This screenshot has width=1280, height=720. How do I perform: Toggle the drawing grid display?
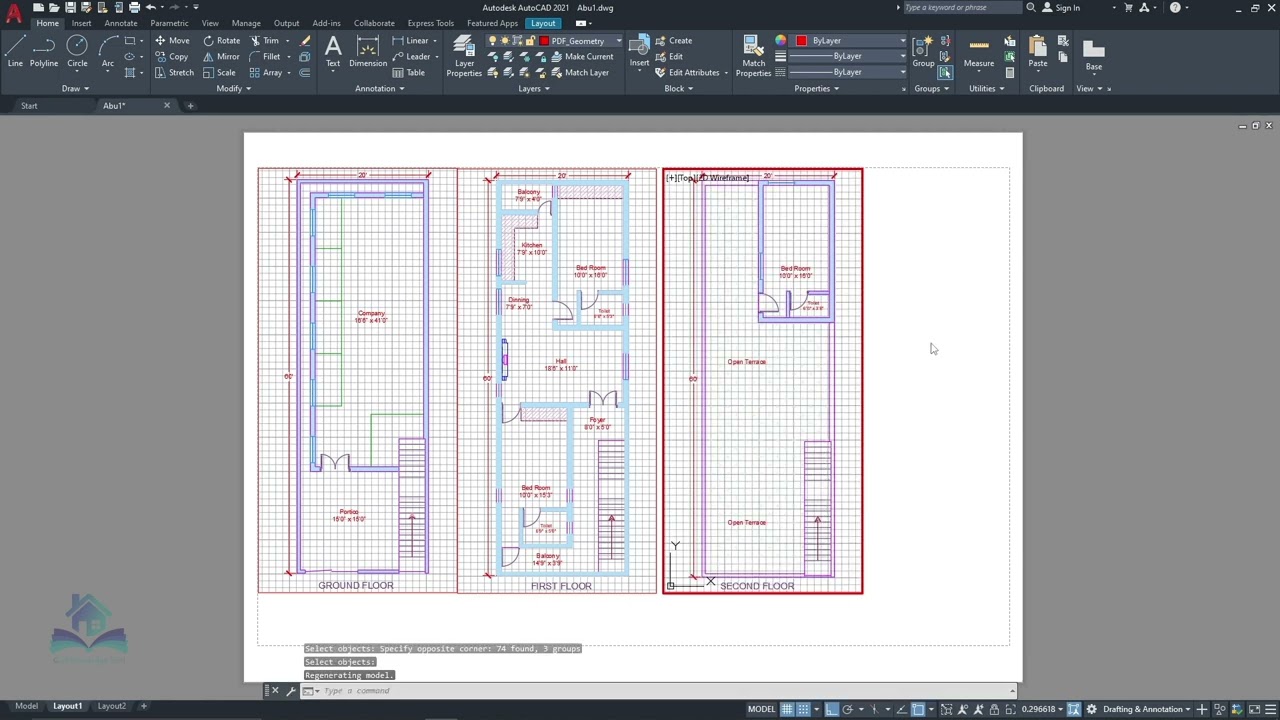tap(787, 709)
